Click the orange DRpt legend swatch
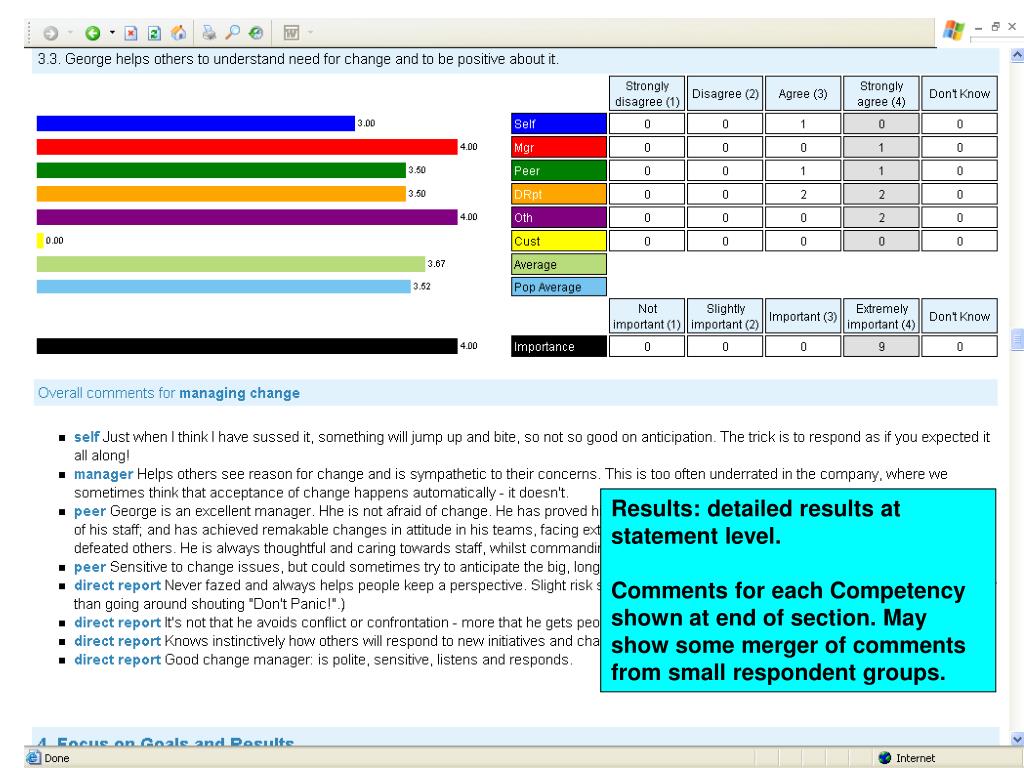The width and height of the screenshot is (1024, 768). (x=558, y=194)
